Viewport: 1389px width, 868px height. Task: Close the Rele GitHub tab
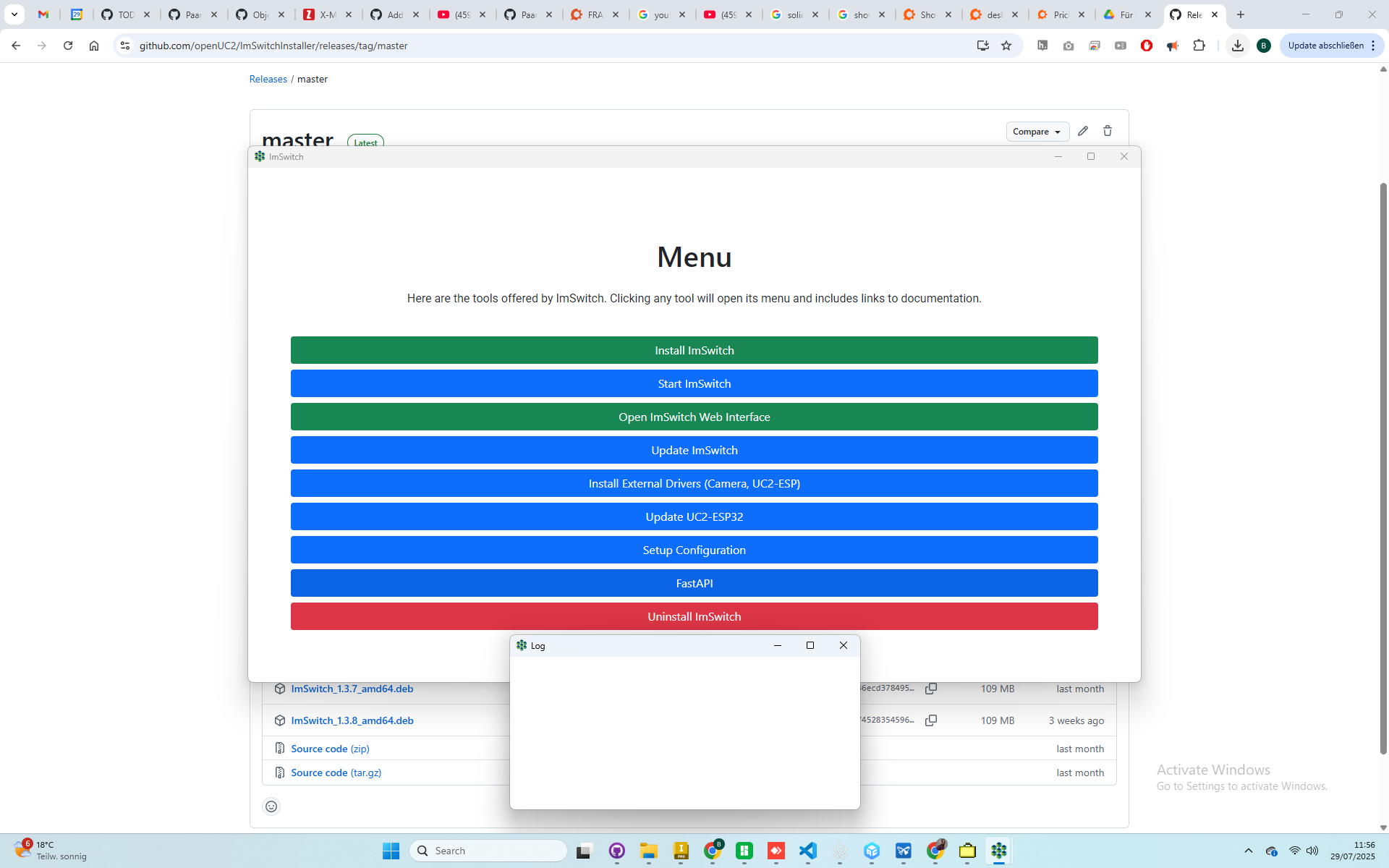click(1215, 14)
